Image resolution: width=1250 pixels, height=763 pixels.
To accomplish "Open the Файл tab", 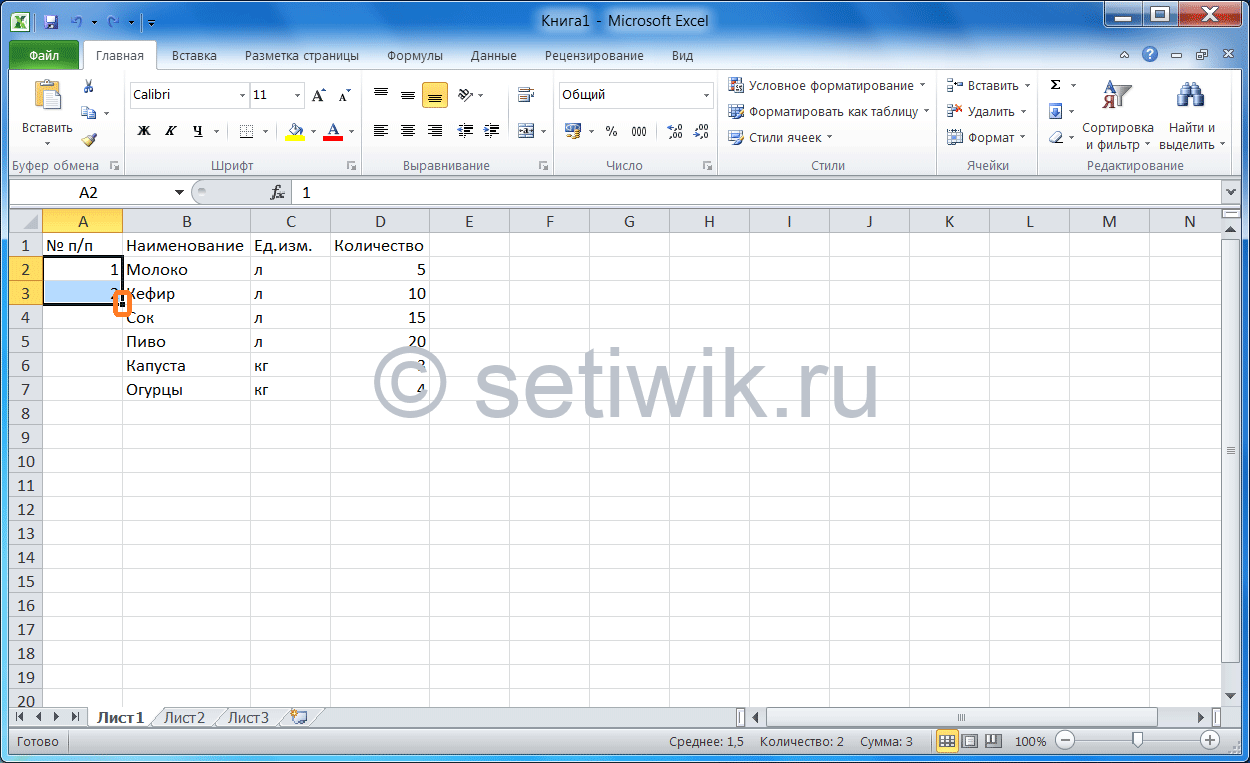I will click(44, 56).
